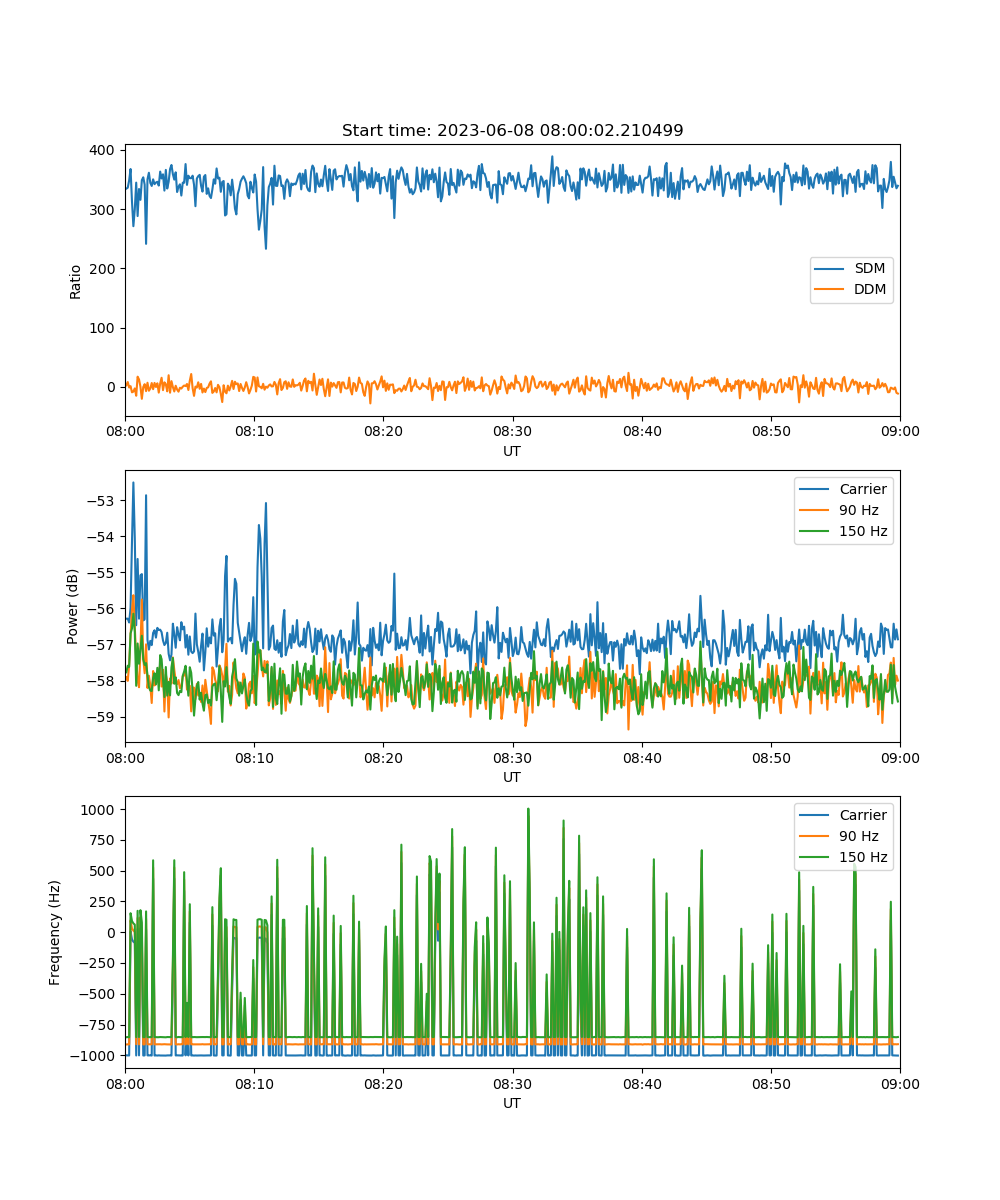Click the 08:10 tick under the Ratio plot
Screen dimensions: 1000x1200
coord(254,431)
